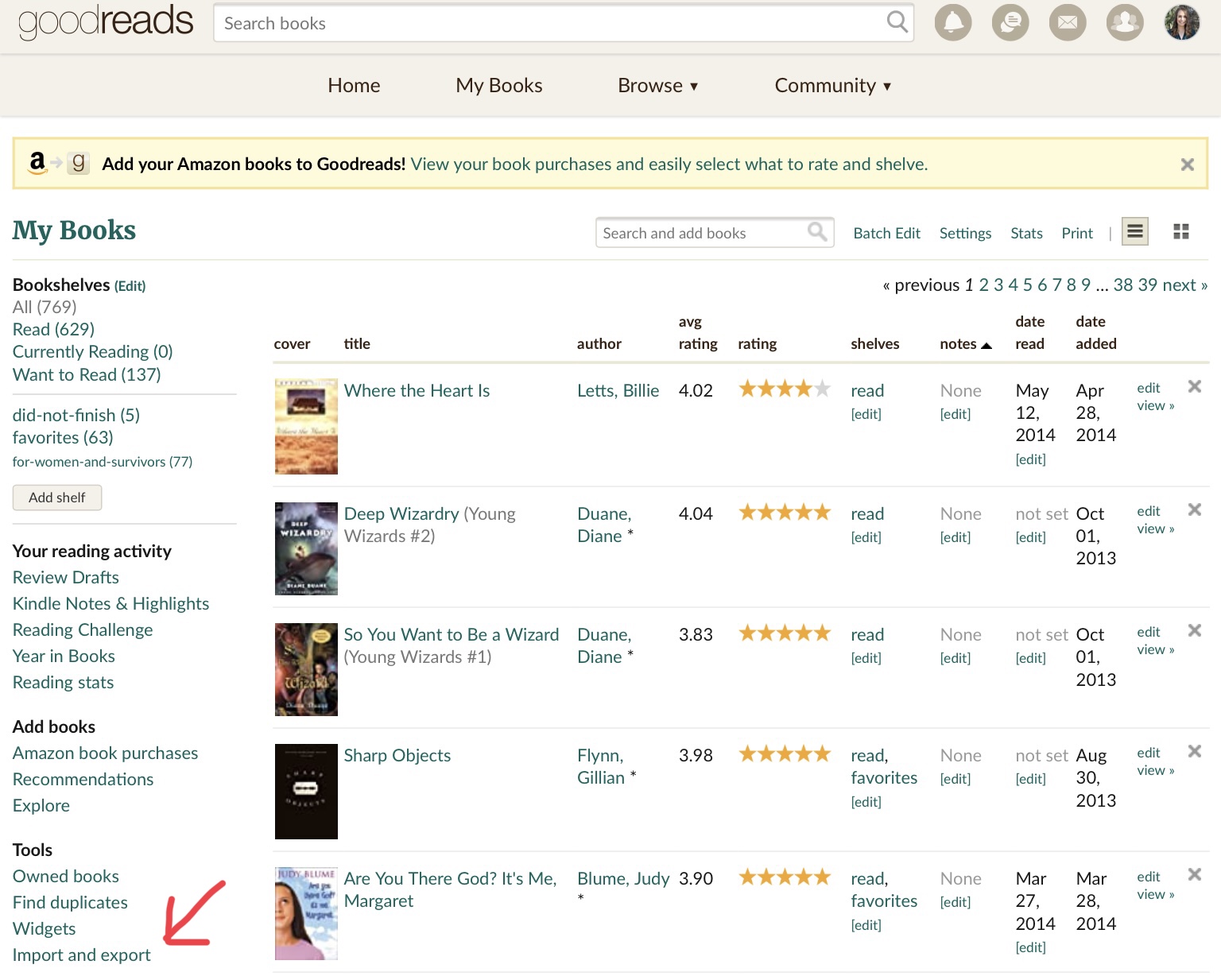1221x980 pixels.
Task: Sort by date added column header
Action: click(x=1095, y=332)
